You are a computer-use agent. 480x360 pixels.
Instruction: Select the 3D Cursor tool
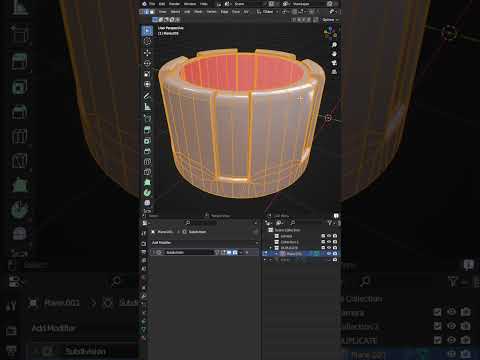point(147,42)
